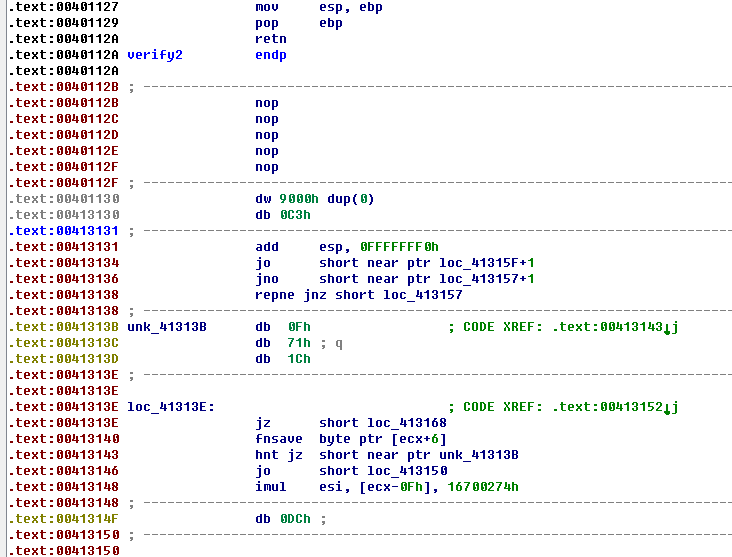Click 'repne jnz short loc_413157' instruction

(x=359, y=295)
